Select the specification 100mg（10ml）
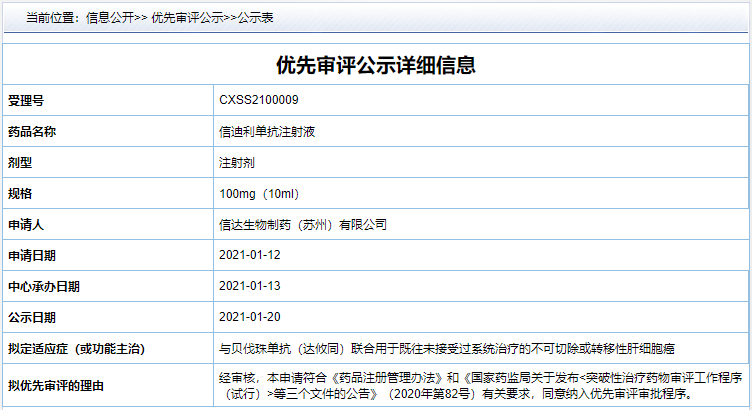 (261, 194)
